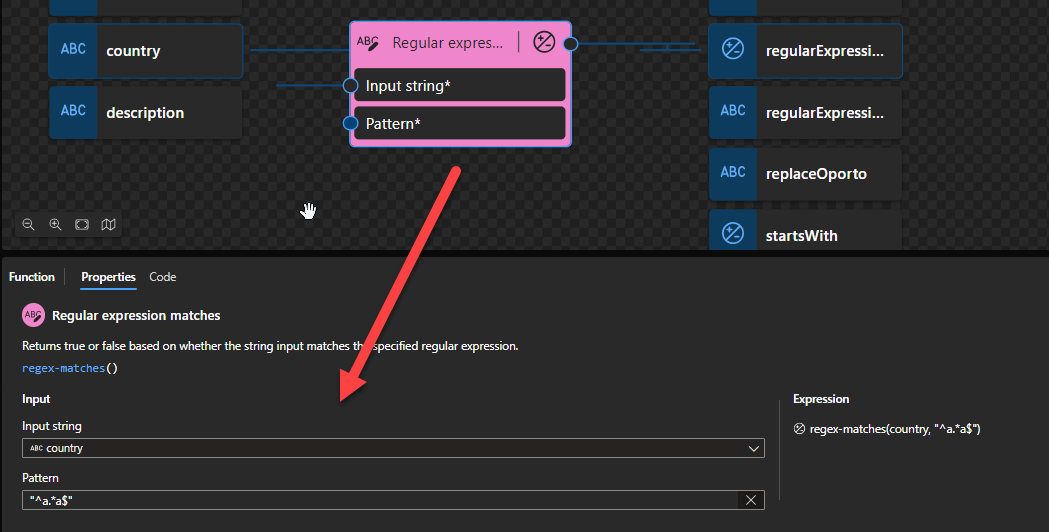Toggle the minimap icon on canvas
Viewport: 1049px width, 532px height.
tap(108, 225)
